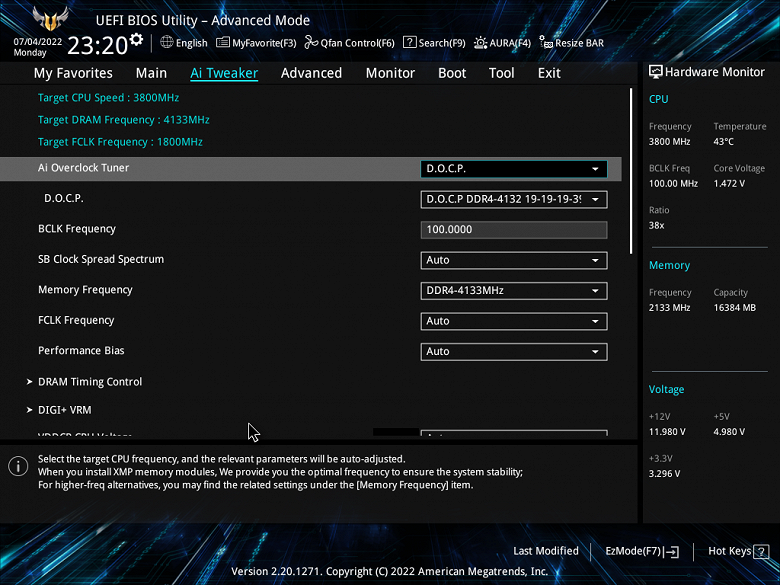Click Target DRAM Frequency : 4133MHz text
Screen dimensions: 780x585
124,120
